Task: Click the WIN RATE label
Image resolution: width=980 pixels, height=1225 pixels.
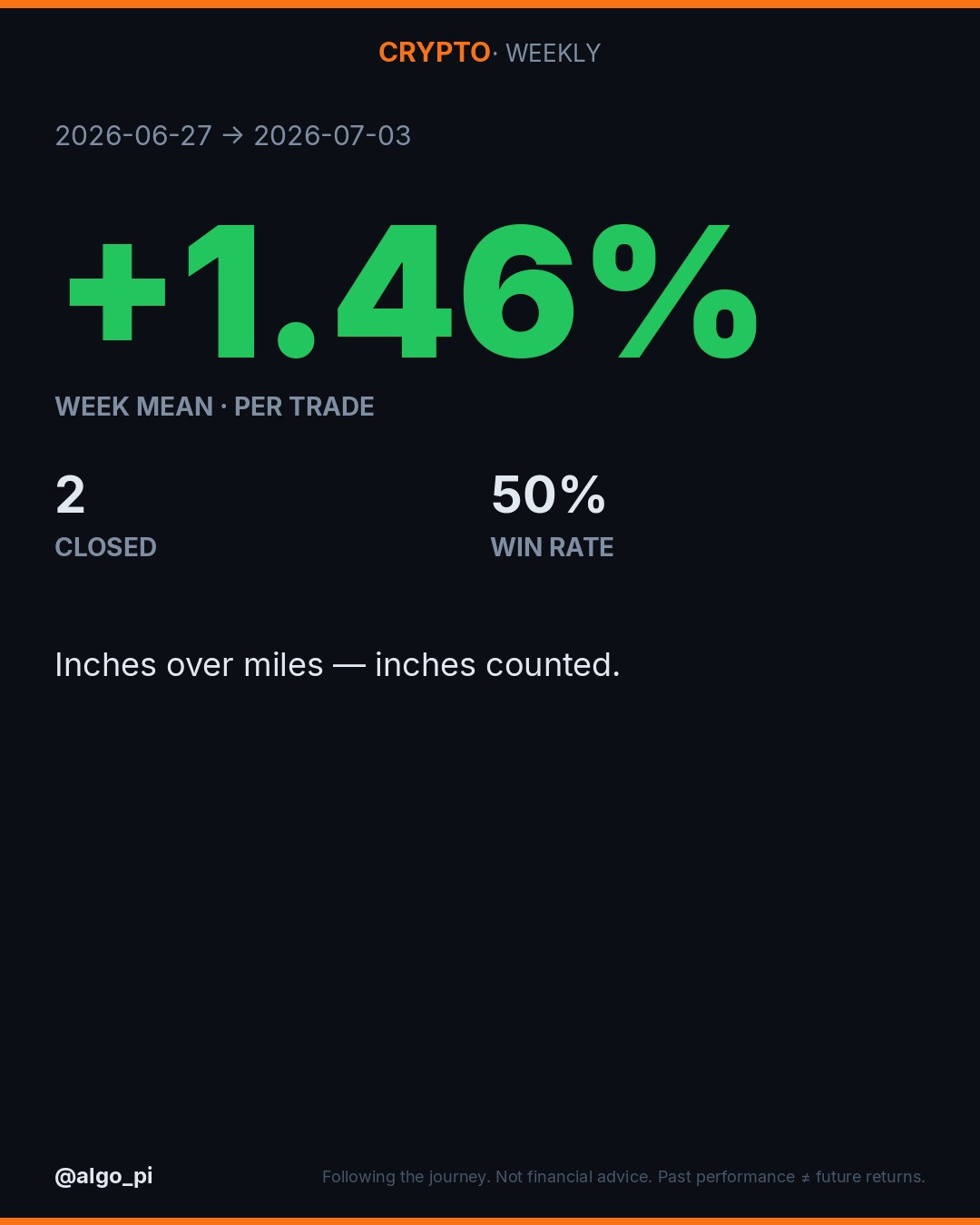Action: 553,547
